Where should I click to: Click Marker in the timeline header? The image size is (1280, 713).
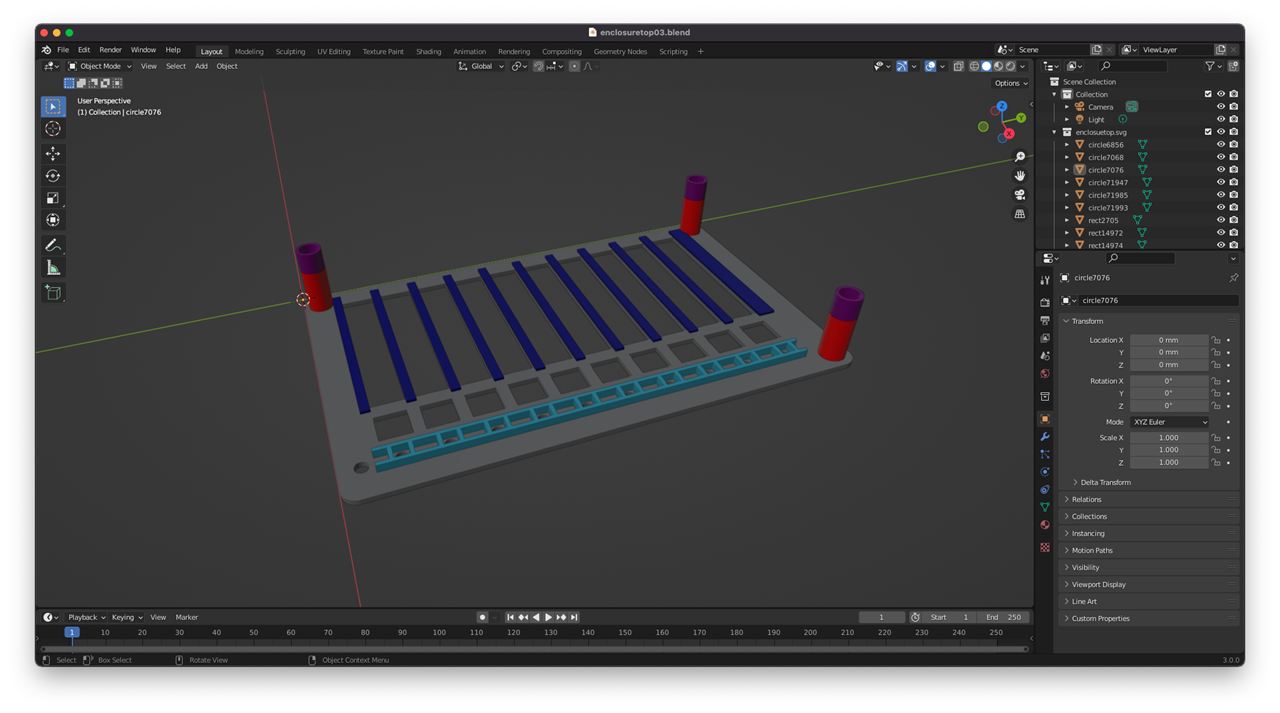[187, 617]
